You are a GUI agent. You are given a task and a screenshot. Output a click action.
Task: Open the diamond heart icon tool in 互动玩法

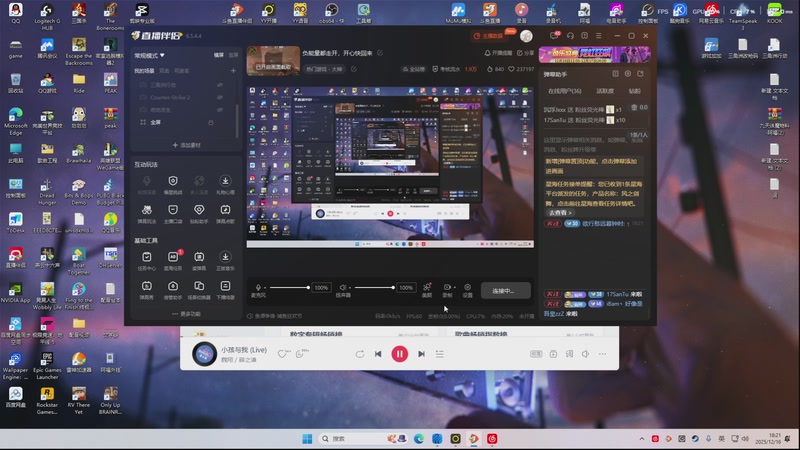click(x=199, y=210)
